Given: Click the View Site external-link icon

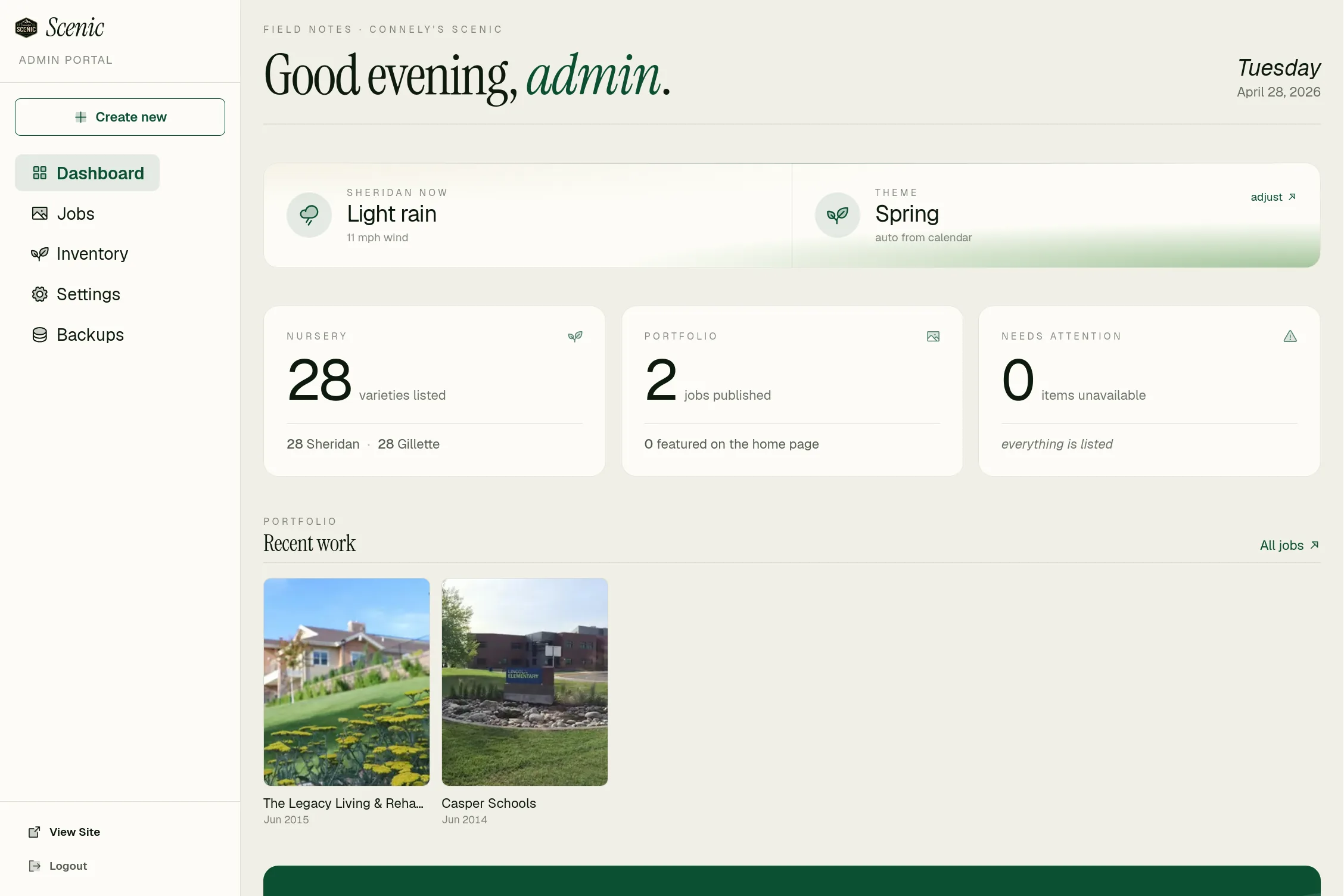Looking at the screenshot, I should (x=35, y=832).
